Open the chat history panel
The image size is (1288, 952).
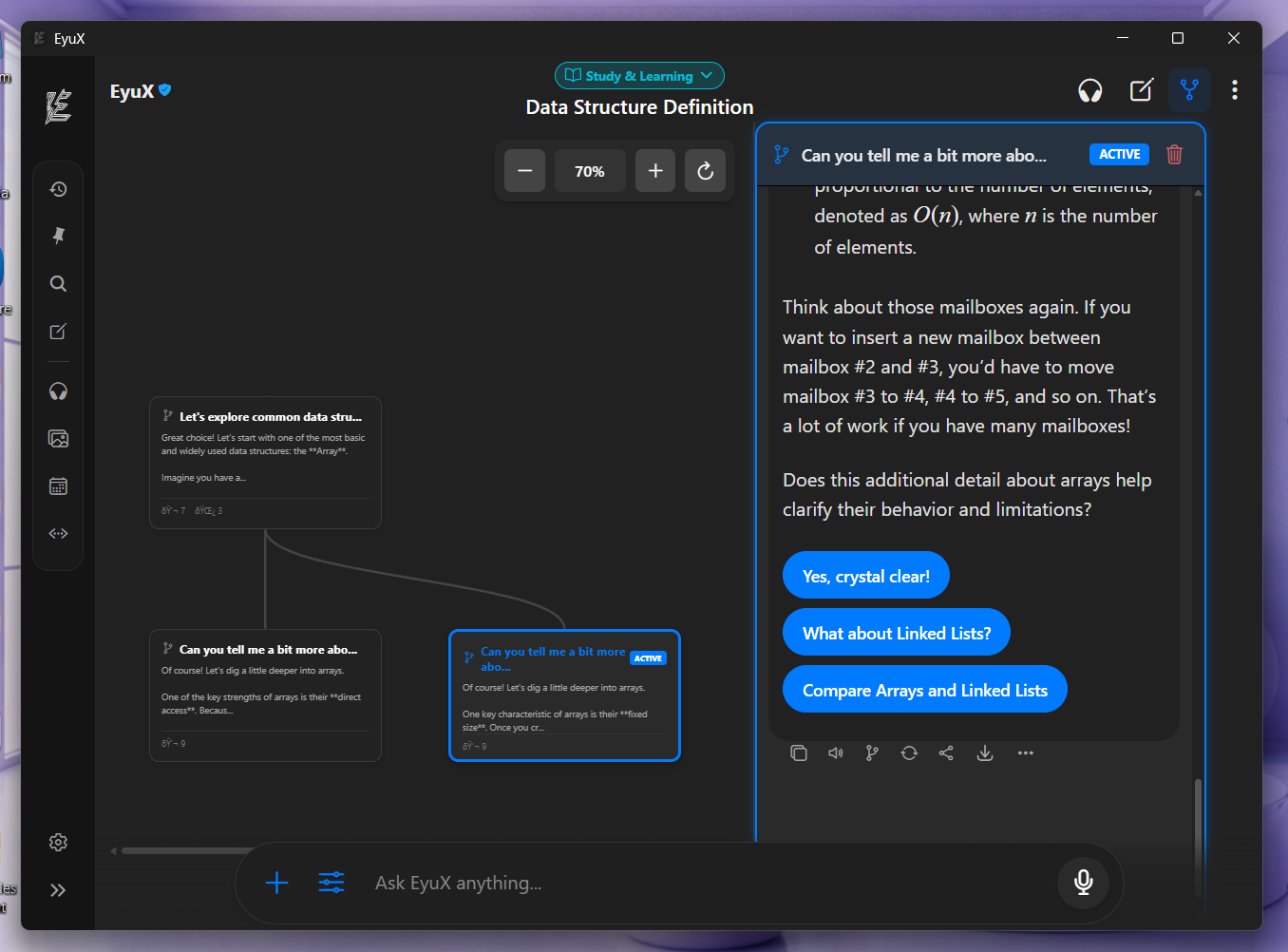[58, 189]
